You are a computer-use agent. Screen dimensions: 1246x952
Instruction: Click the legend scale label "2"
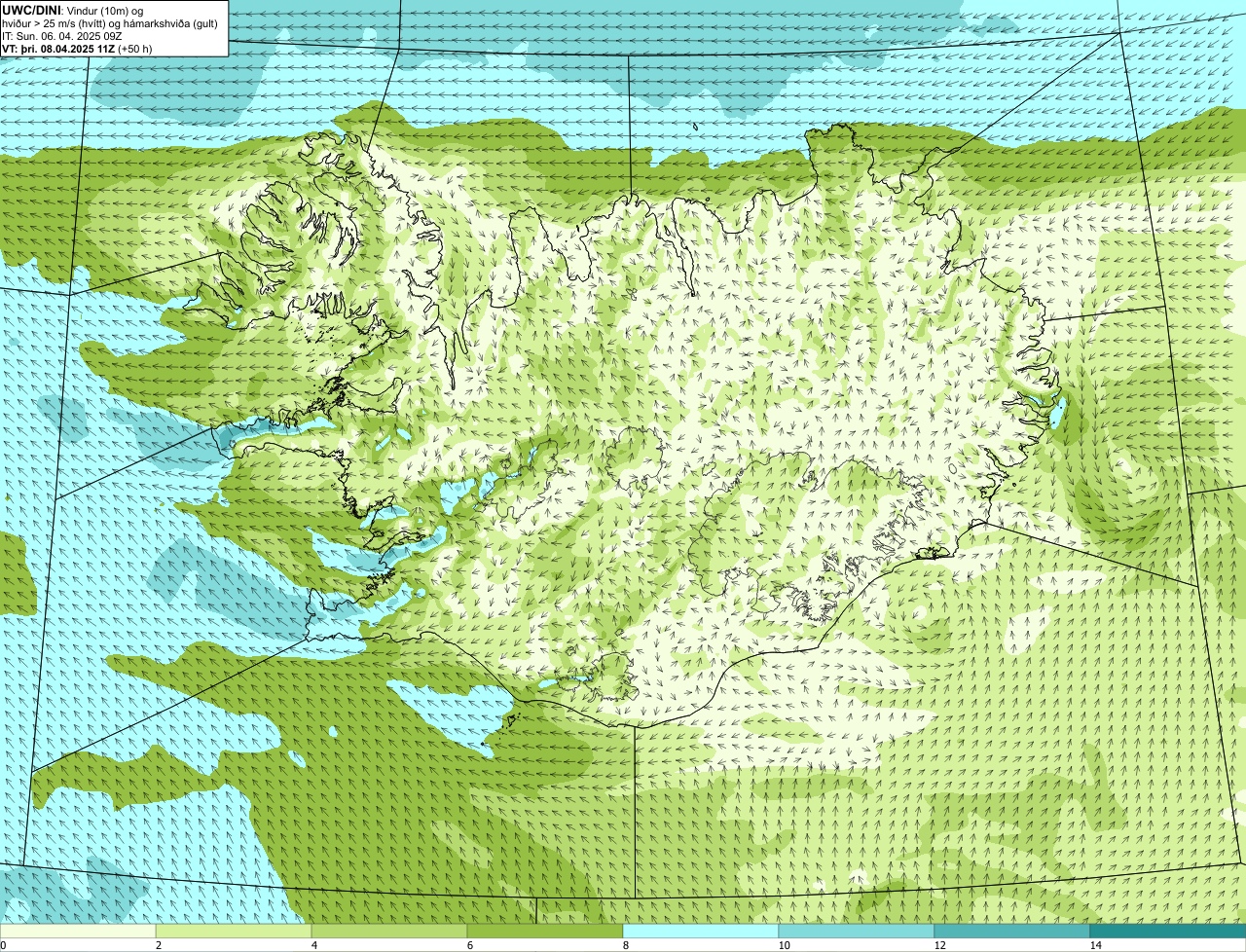[x=158, y=945]
